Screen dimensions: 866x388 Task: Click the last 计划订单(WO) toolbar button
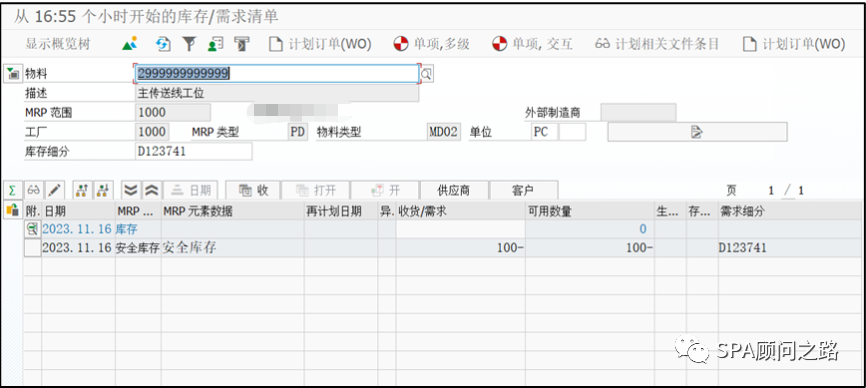pos(794,44)
